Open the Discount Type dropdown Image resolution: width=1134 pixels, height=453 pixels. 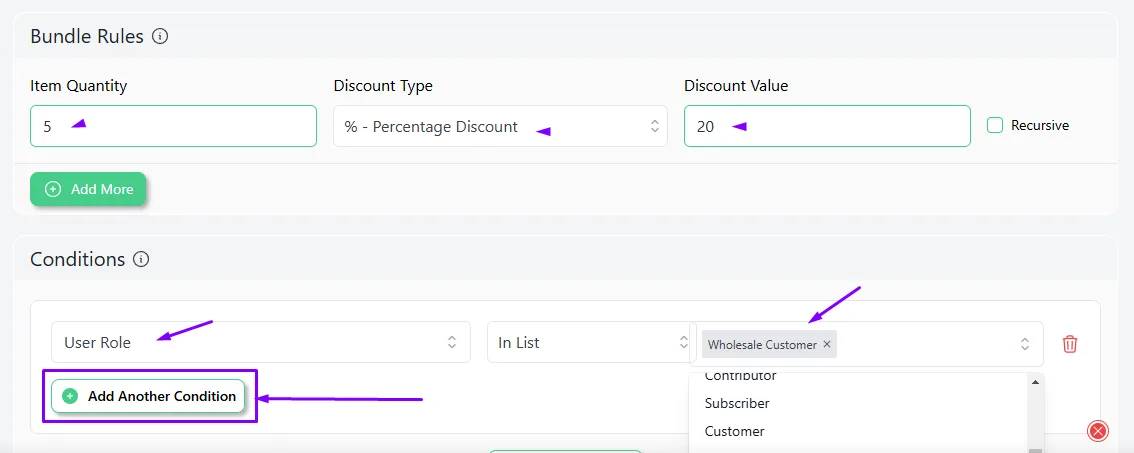pyautogui.click(x=500, y=126)
